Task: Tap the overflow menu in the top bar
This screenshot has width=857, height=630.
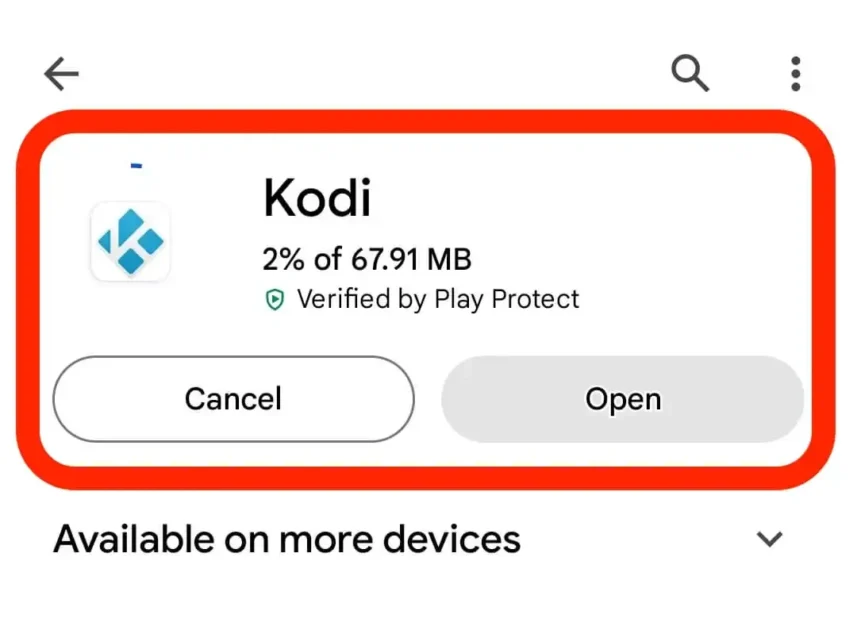Action: (x=795, y=73)
